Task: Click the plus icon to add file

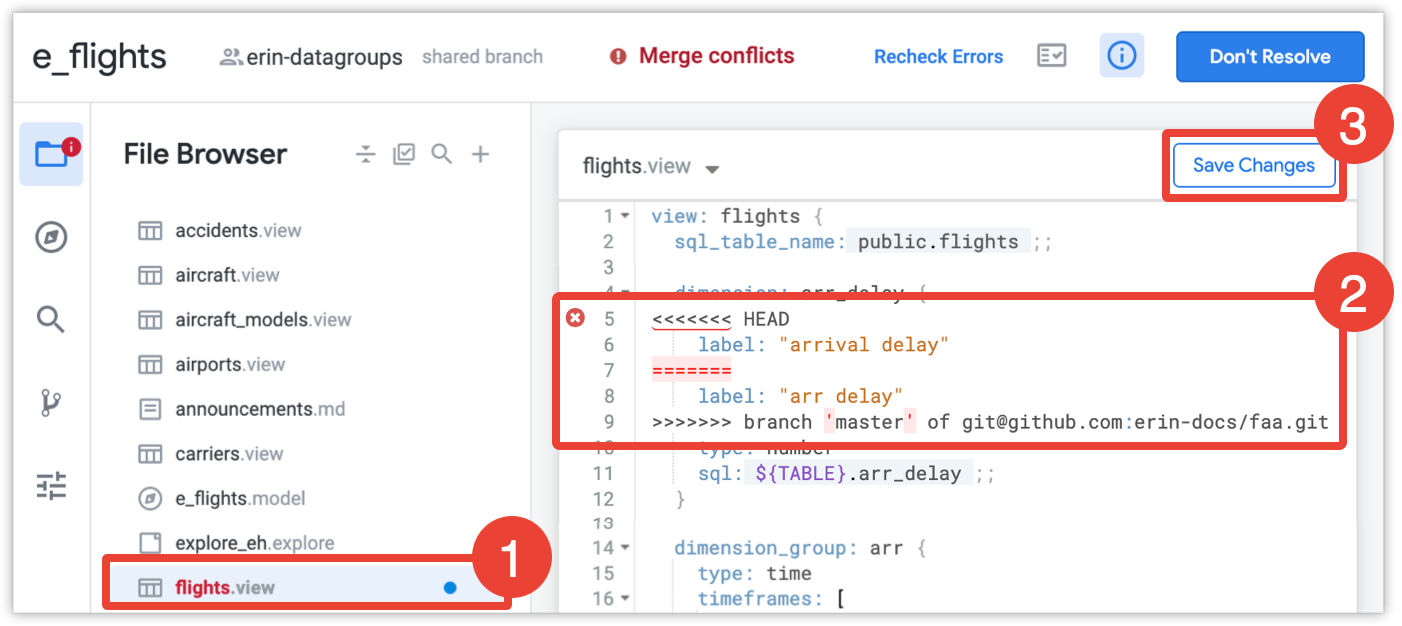Action: (x=481, y=154)
